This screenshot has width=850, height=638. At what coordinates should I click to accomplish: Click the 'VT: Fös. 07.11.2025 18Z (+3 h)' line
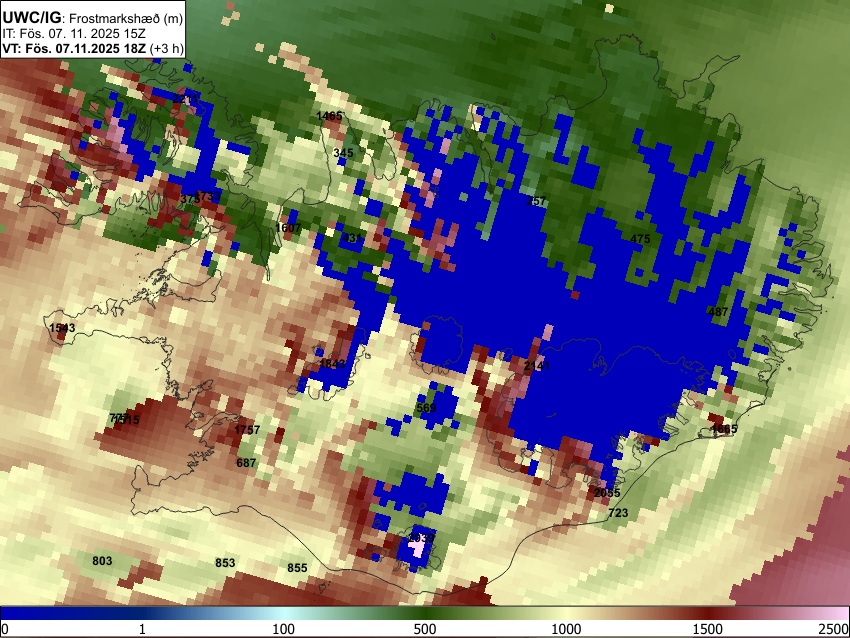[93, 48]
